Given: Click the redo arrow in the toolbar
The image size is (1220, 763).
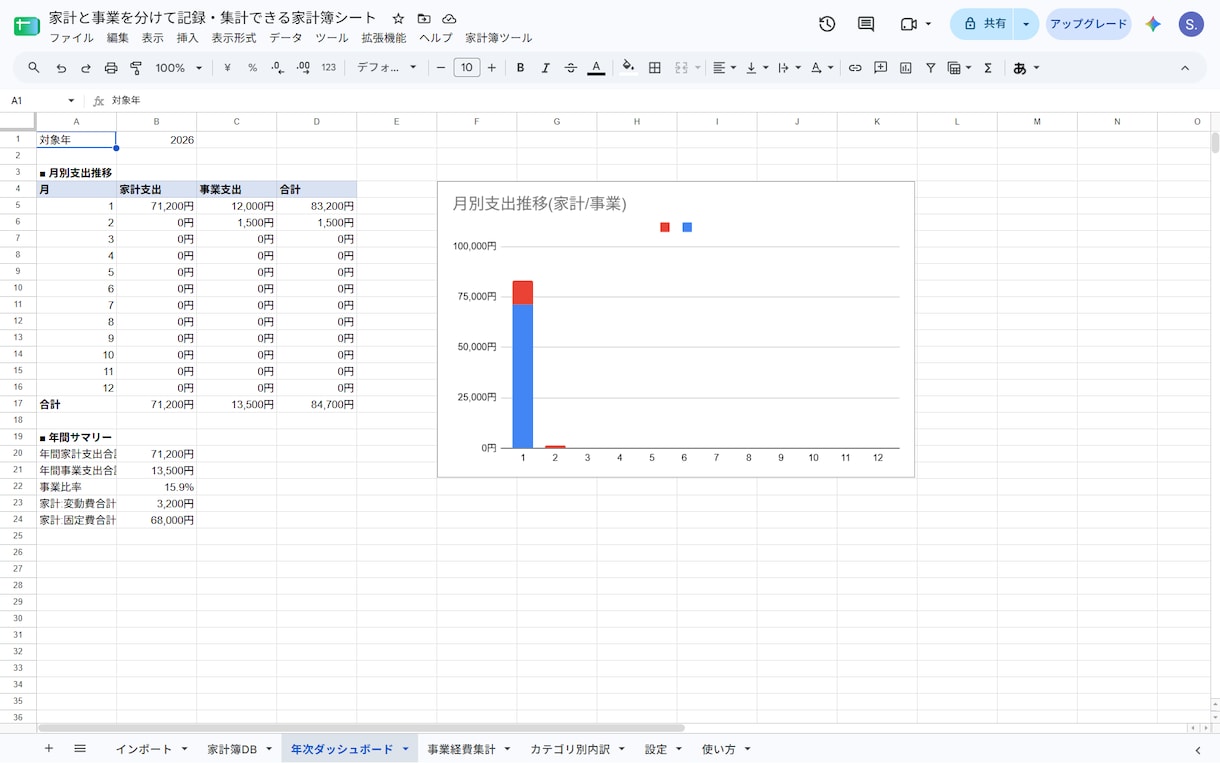Looking at the screenshot, I should (x=86, y=68).
